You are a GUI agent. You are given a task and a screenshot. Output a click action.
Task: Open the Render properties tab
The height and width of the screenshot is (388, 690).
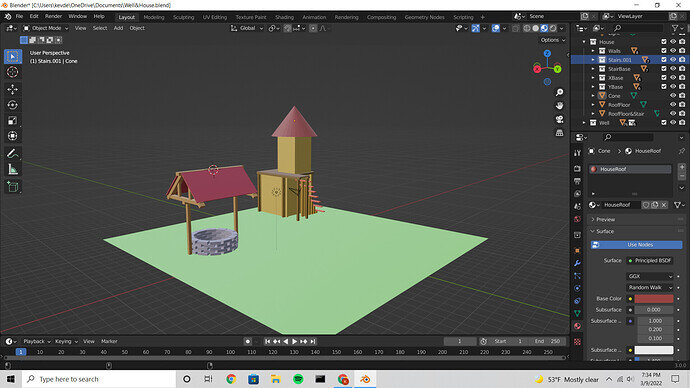click(577, 169)
